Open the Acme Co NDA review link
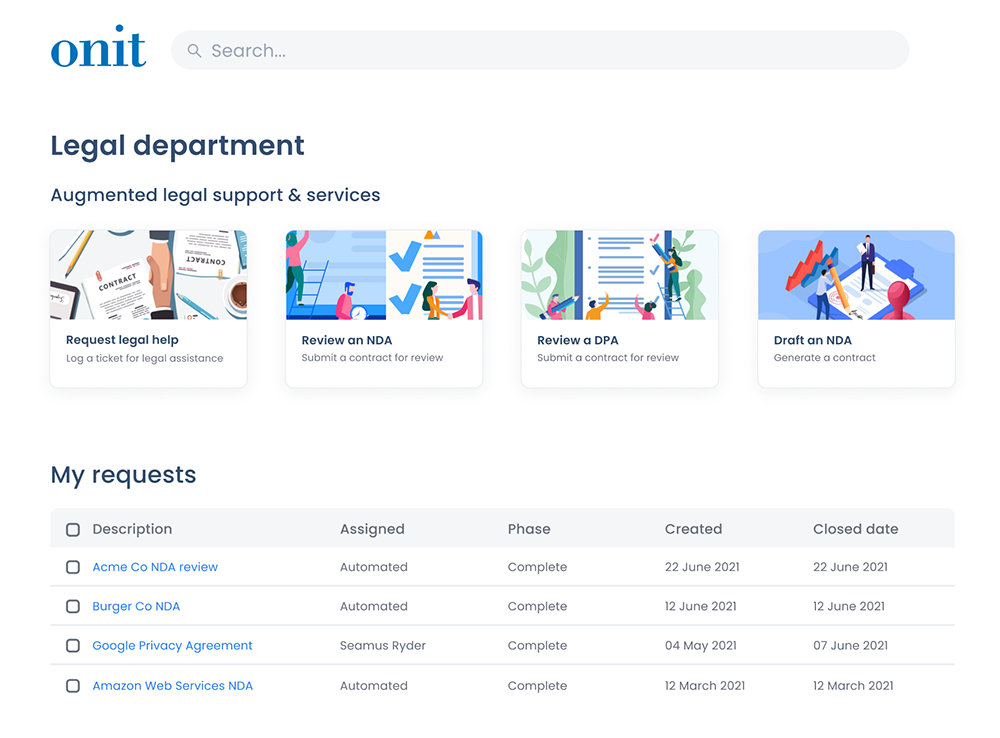This screenshot has width=1000, height=738. 155,567
